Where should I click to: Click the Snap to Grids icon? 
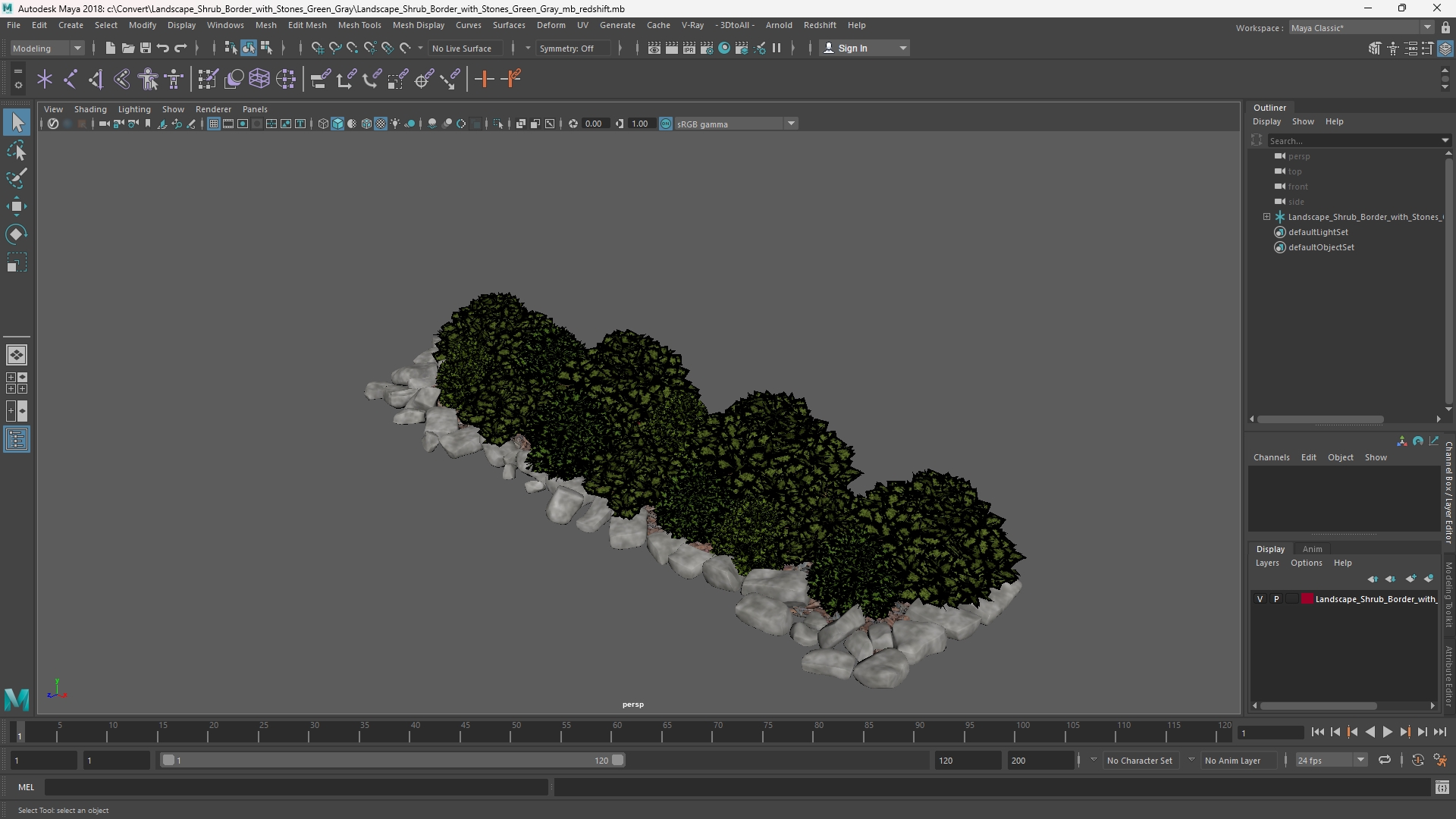pyautogui.click(x=317, y=48)
